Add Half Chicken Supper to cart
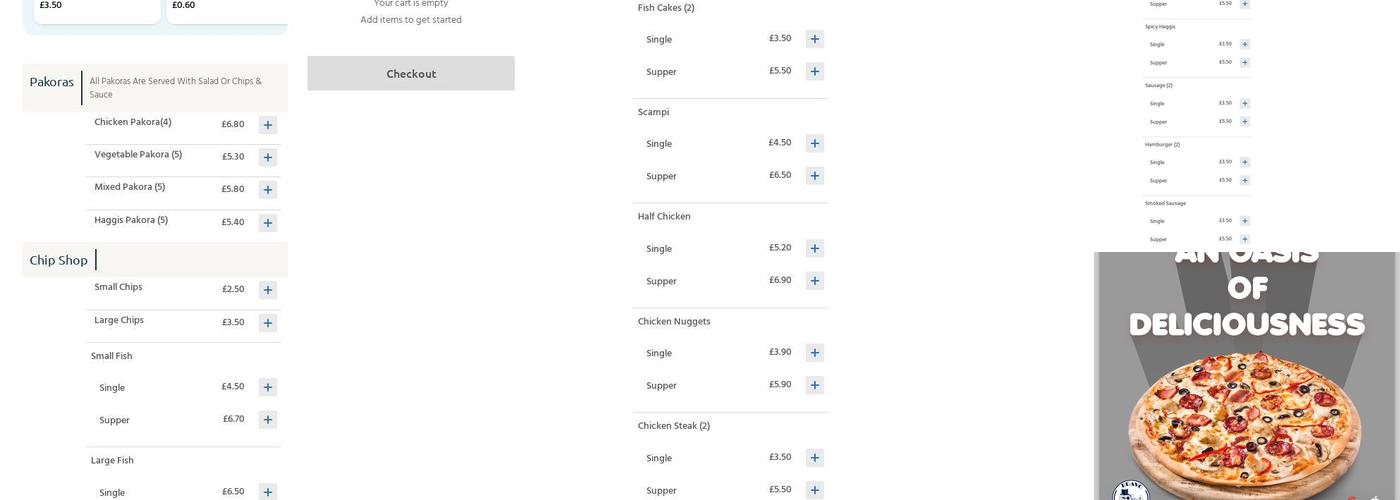Image resolution: width=1400 pixels, height=500 pixels. tap(815, 281)
